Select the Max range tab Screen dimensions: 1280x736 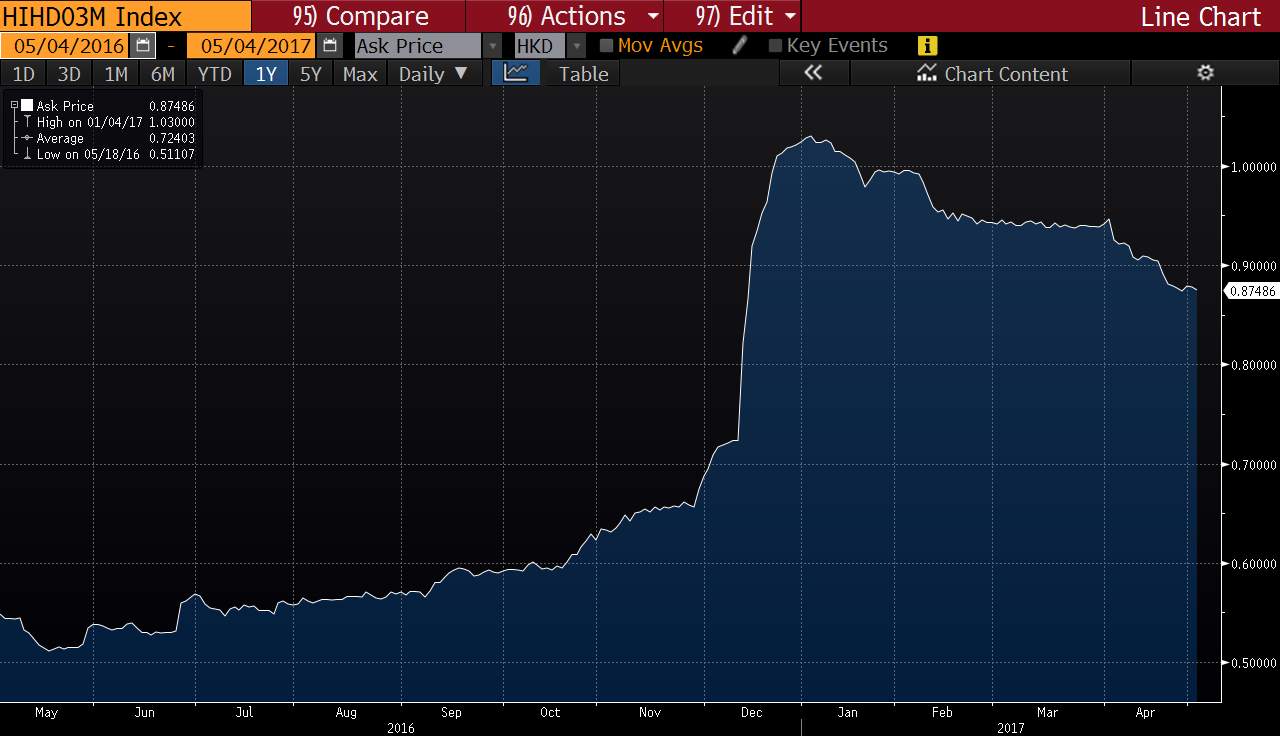click(x=360, y=74)
